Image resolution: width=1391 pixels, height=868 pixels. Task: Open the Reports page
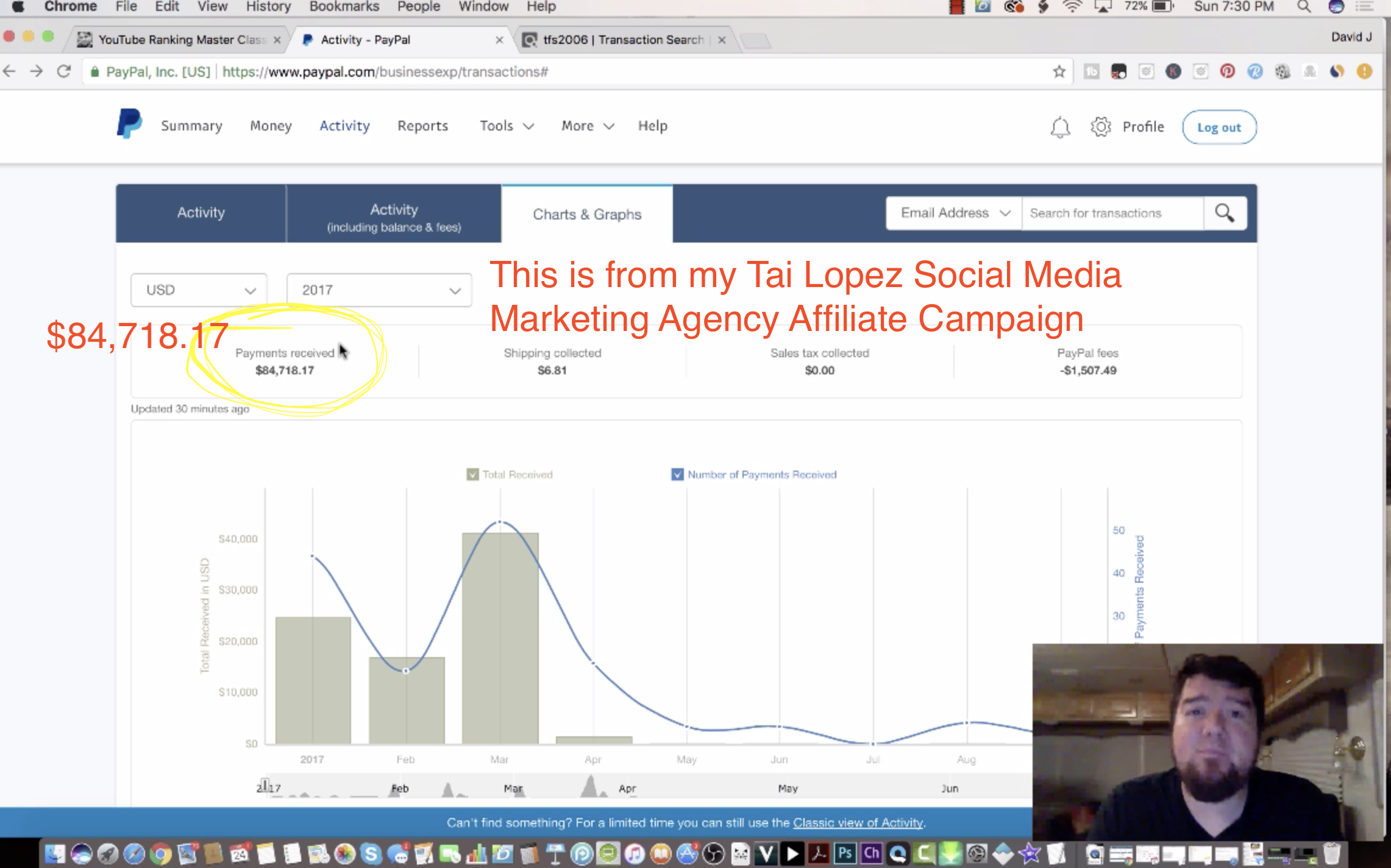[x=422, y=126]
